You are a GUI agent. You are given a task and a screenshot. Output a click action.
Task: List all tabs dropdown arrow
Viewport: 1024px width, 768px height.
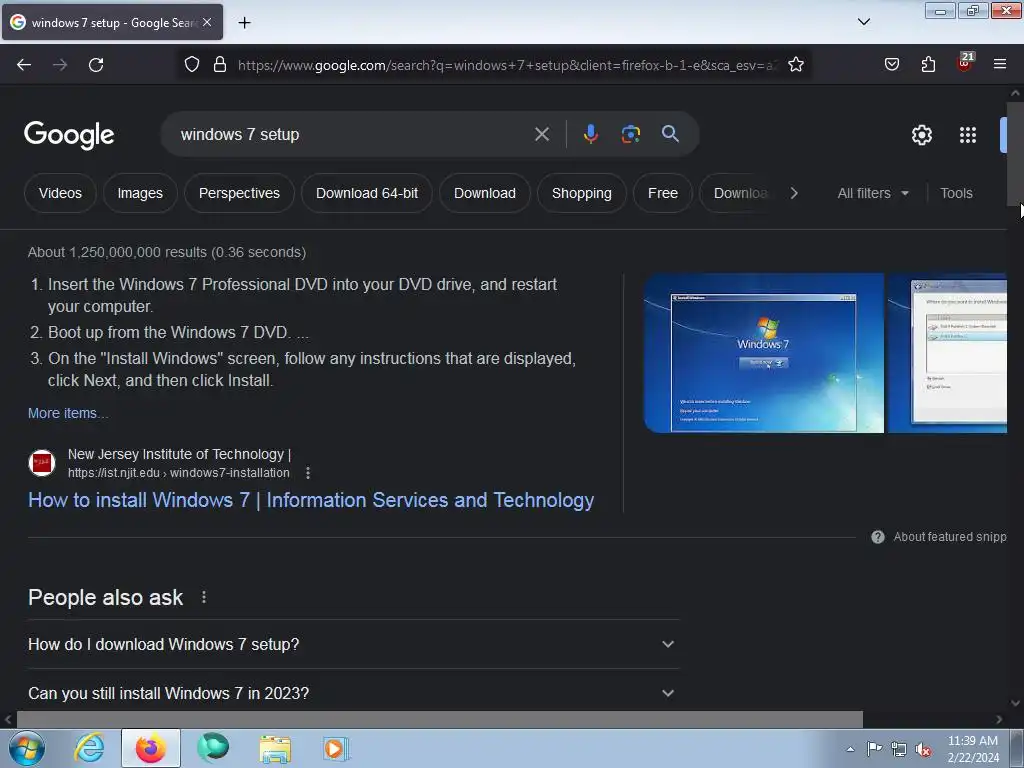[863, 22]
